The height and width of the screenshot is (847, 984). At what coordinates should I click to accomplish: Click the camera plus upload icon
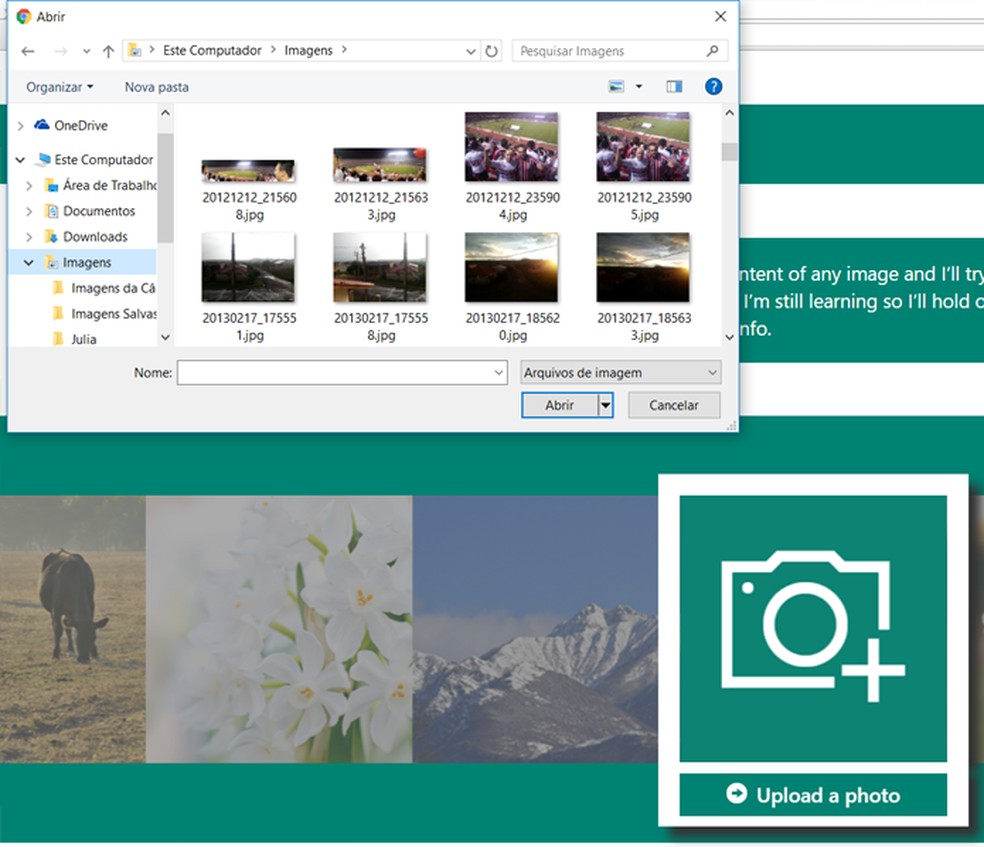pos(813,628)
